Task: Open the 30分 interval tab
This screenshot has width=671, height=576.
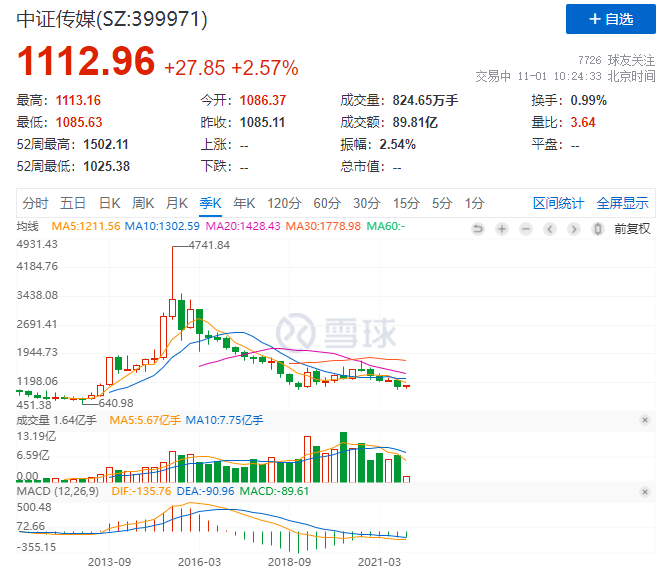Action: point(367,203)
